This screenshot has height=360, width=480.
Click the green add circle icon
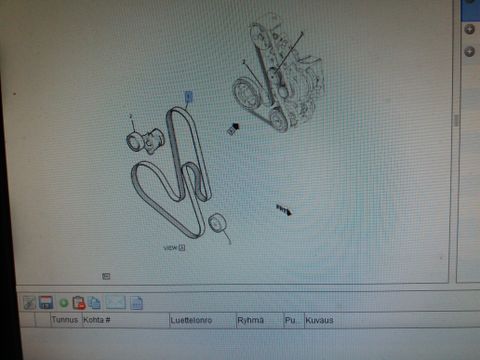[63, 303]
